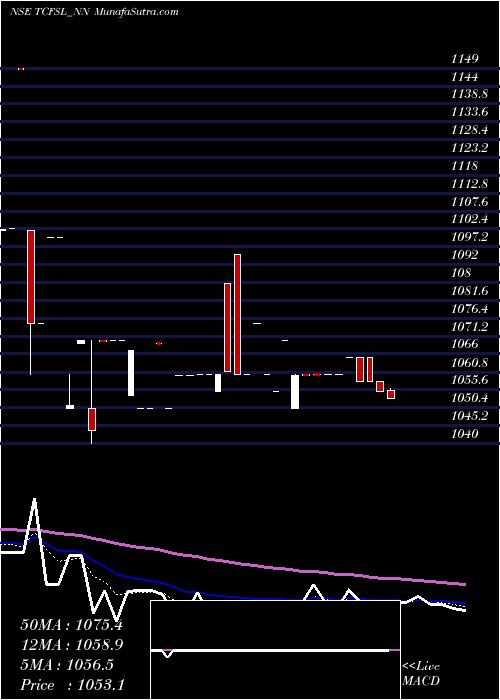Click the 1055.6 price axis label

click(x=469, y=379)
